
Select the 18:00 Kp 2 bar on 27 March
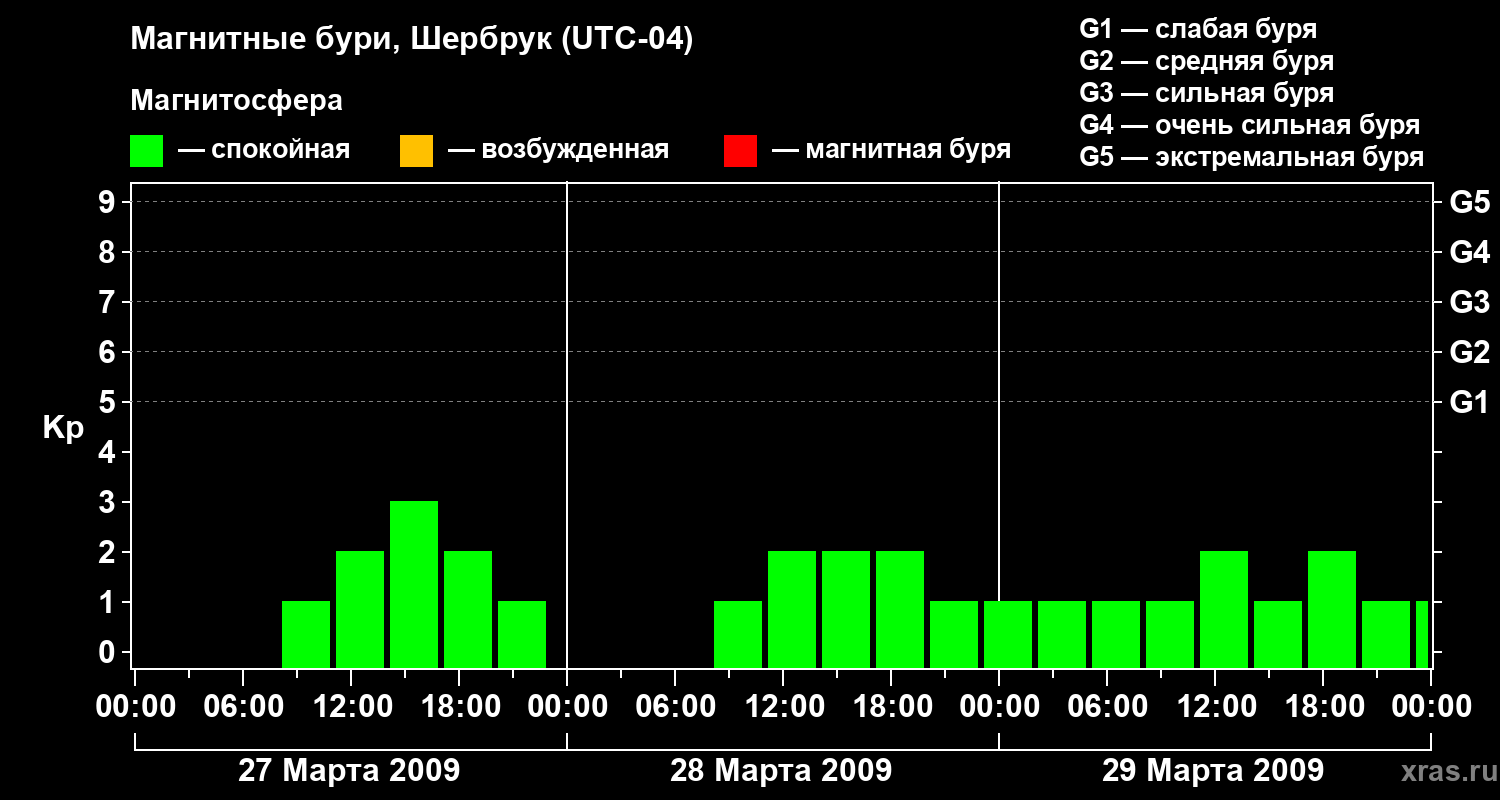tap(468, 609)
